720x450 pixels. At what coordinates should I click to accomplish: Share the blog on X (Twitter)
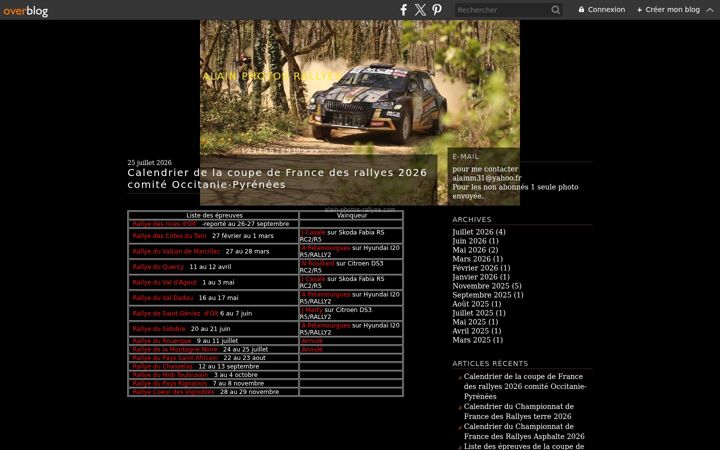tap(420, 10)
